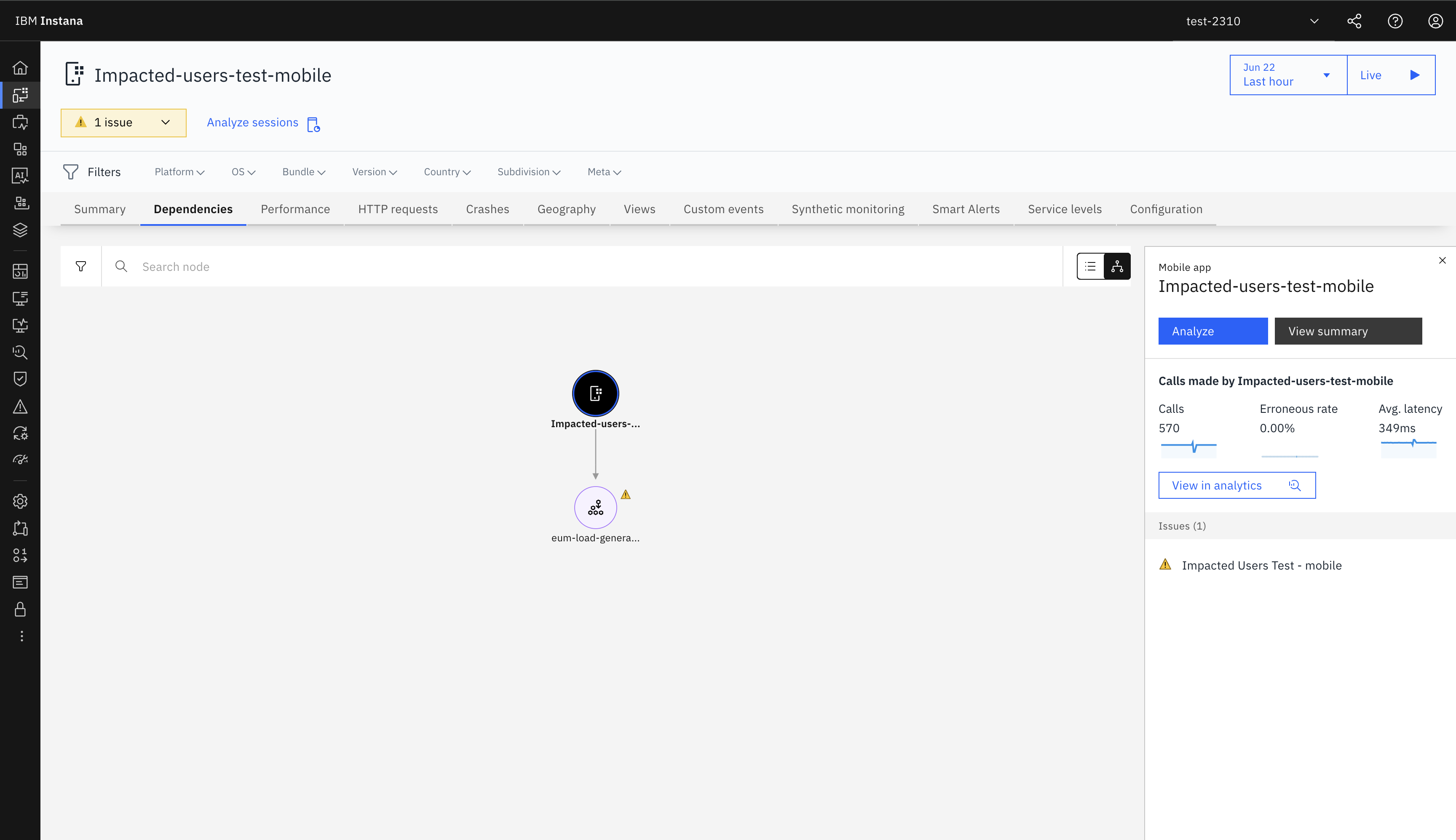This screenshot has height=840, width=1456.
Task: Open the user profile icon
Action: click(x=1435, y=21)
